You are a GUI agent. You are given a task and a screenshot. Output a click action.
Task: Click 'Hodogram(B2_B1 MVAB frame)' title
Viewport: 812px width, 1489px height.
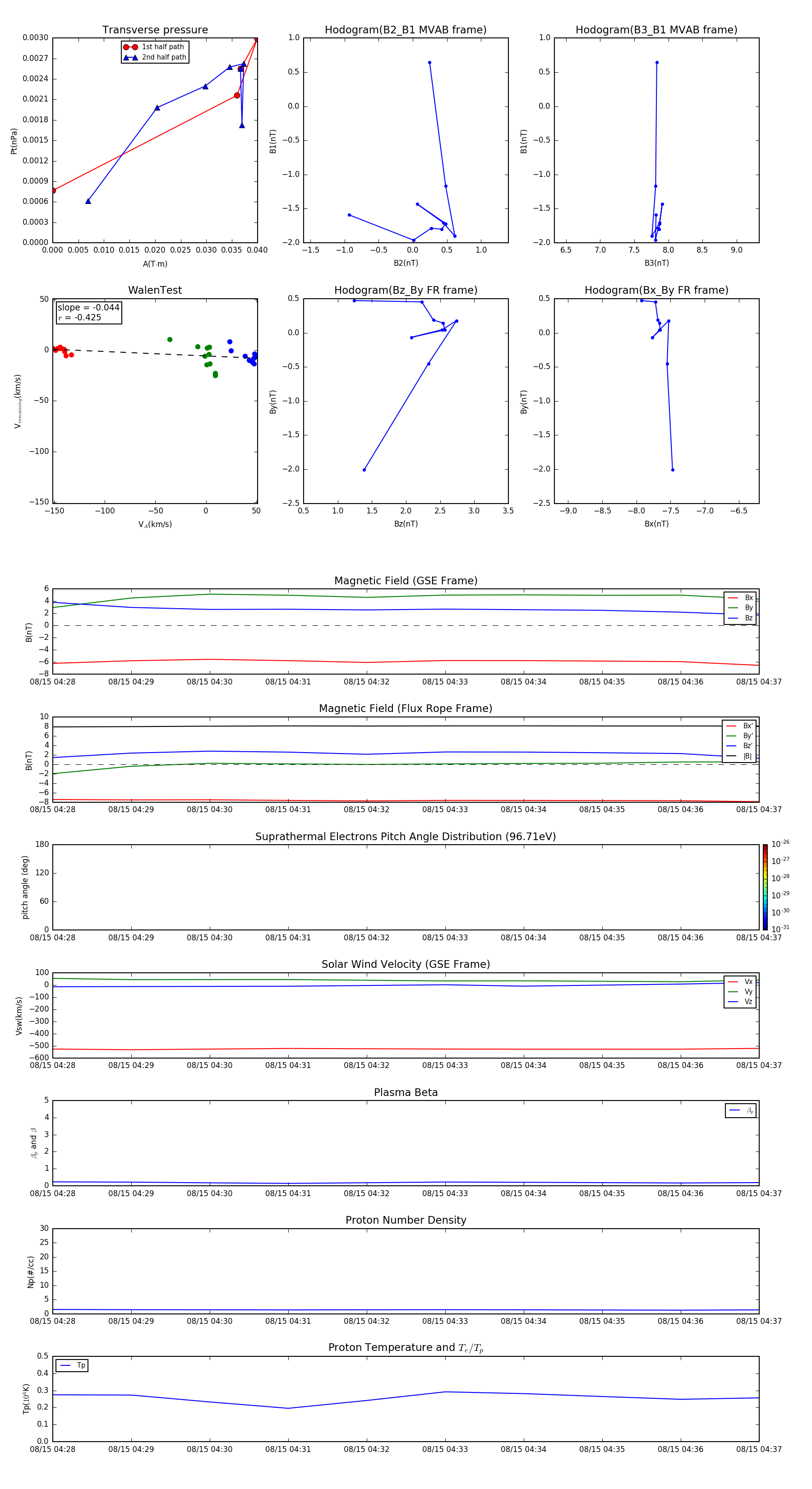click(x=406, y=30)
